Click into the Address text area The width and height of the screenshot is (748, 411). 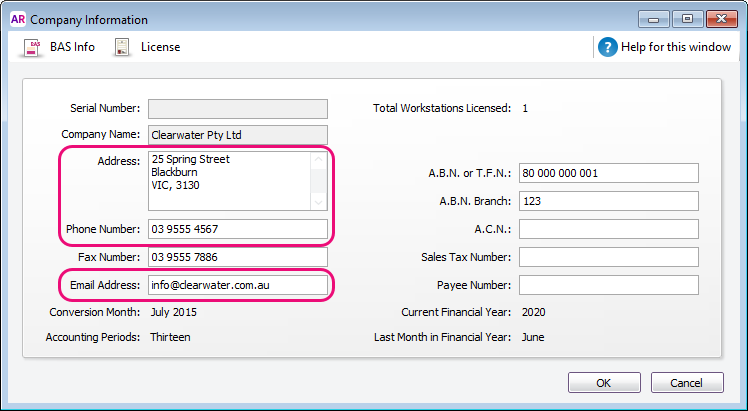point(229,181)
